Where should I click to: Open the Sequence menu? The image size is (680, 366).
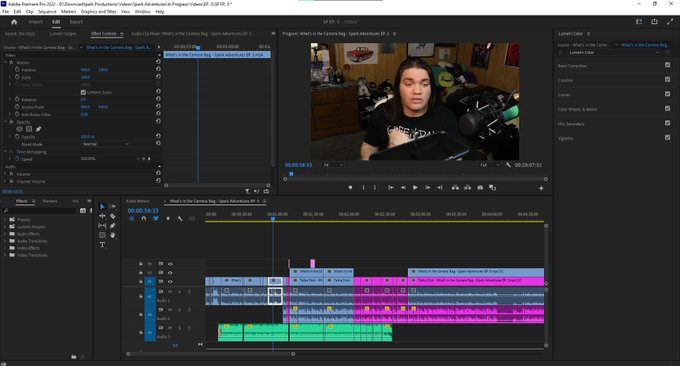tap(47, 12)
